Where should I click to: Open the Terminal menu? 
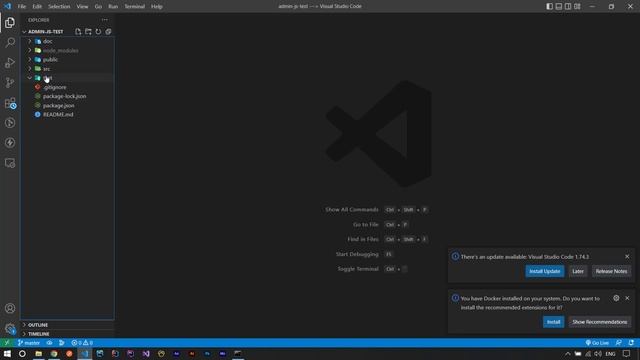click(x=134, y=6)
